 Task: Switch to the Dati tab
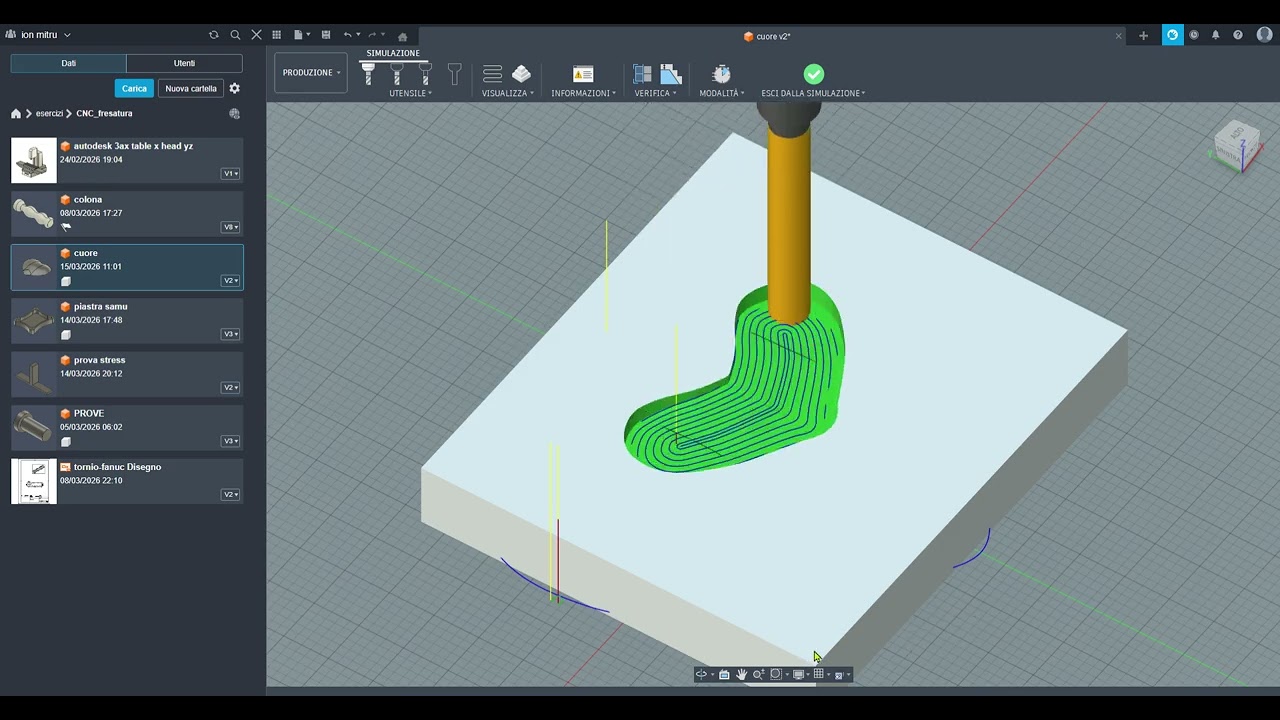[68, 63]
